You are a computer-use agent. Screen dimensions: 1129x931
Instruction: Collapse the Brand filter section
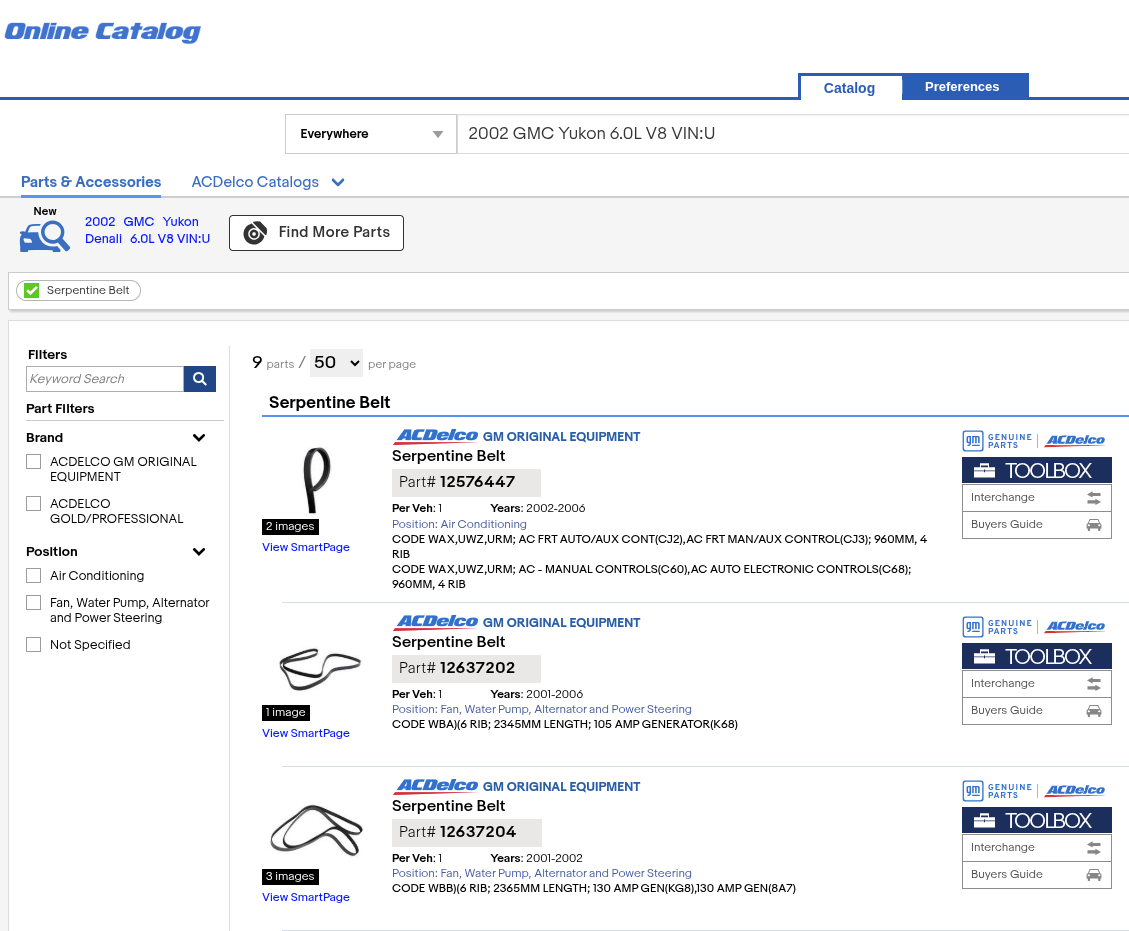click(199, 438)
